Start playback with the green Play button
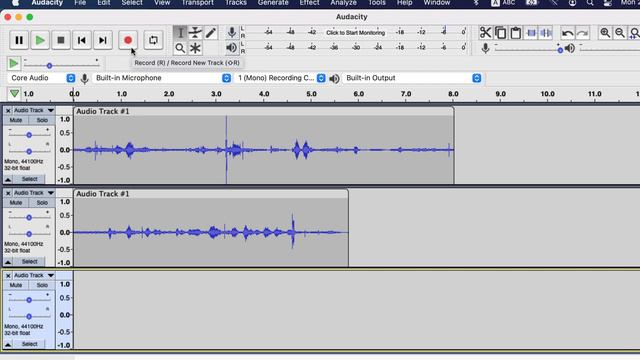The image size is (640, 360). pos(40,40)
